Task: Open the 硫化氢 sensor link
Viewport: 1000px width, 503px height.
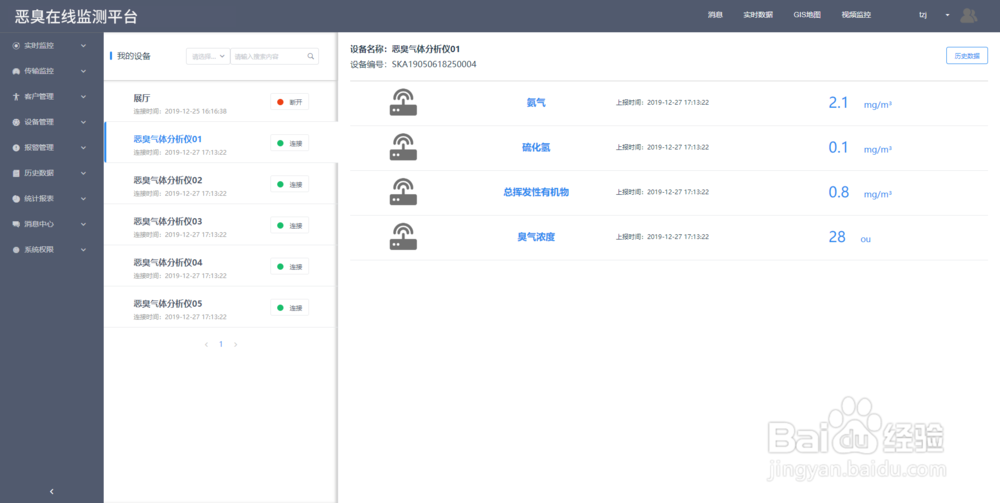Action: [x=536, y=147]
